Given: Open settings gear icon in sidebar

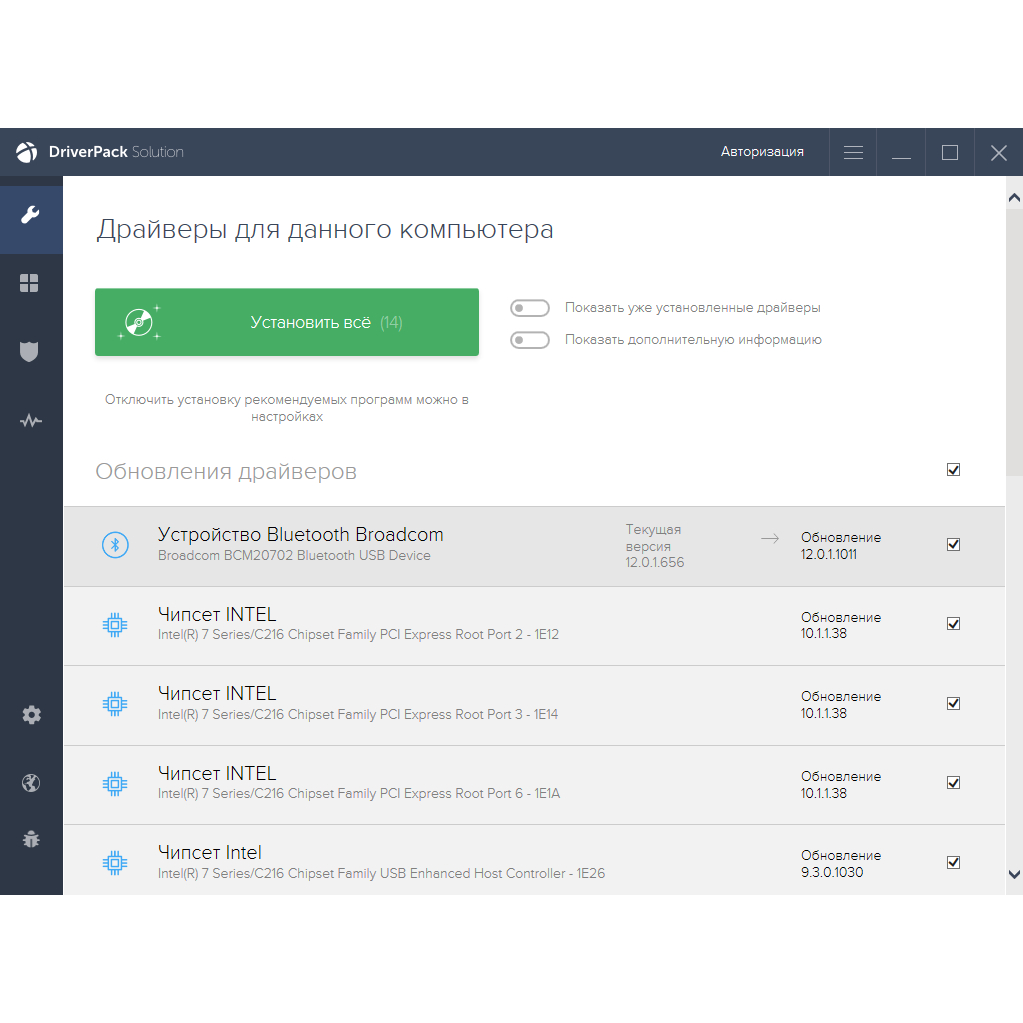Looking at the screenshot, I should pos(31,715).
